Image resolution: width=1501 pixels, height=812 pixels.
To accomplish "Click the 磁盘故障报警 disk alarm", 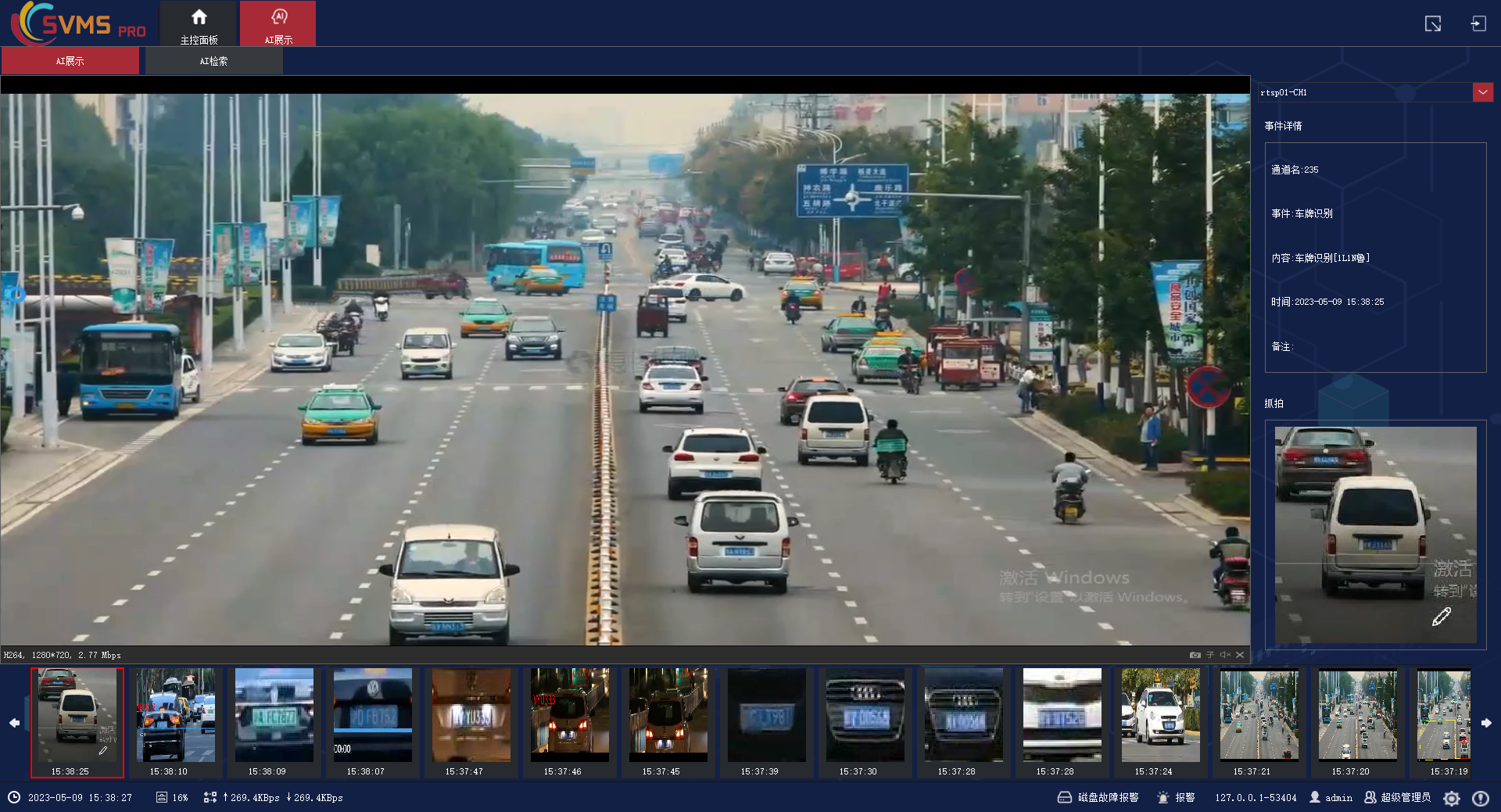I will coord(1098,798).
